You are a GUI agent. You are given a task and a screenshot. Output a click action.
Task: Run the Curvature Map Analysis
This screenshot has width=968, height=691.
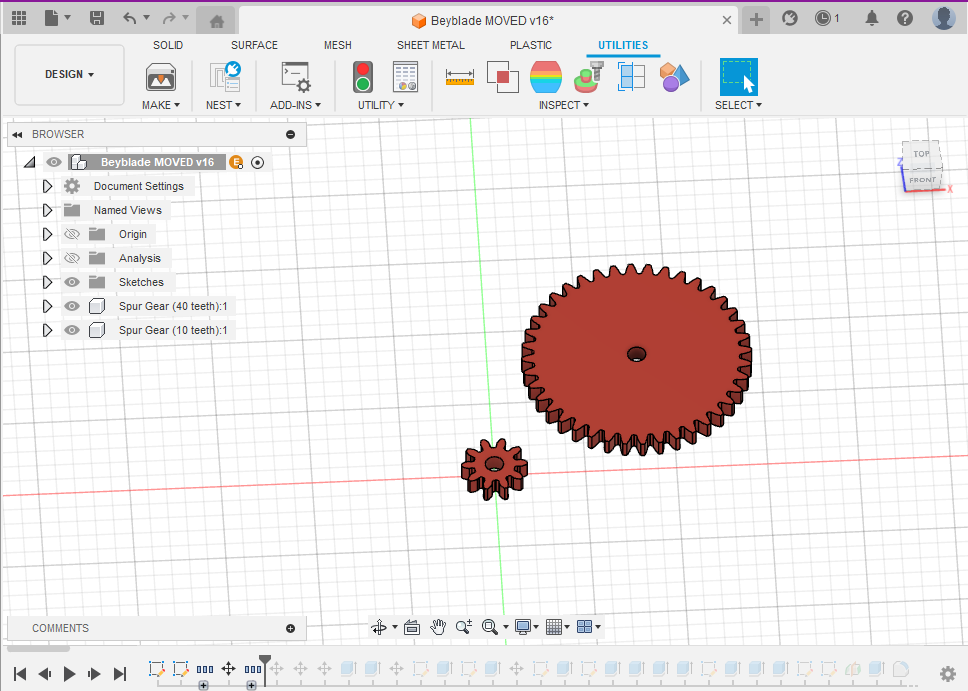click(546, 76)
